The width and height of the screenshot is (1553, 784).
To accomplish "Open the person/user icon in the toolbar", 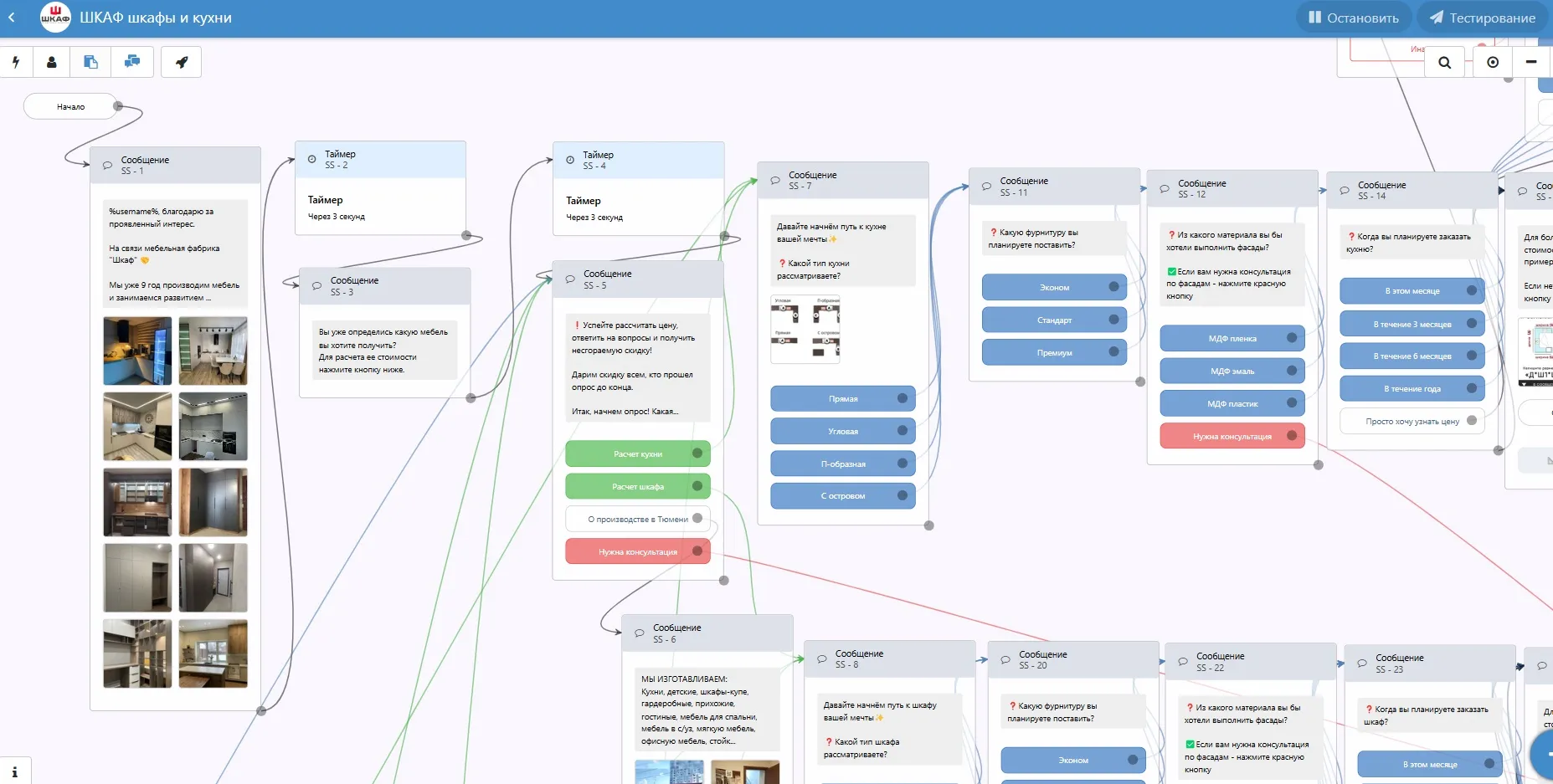I will tap(52, 62).
